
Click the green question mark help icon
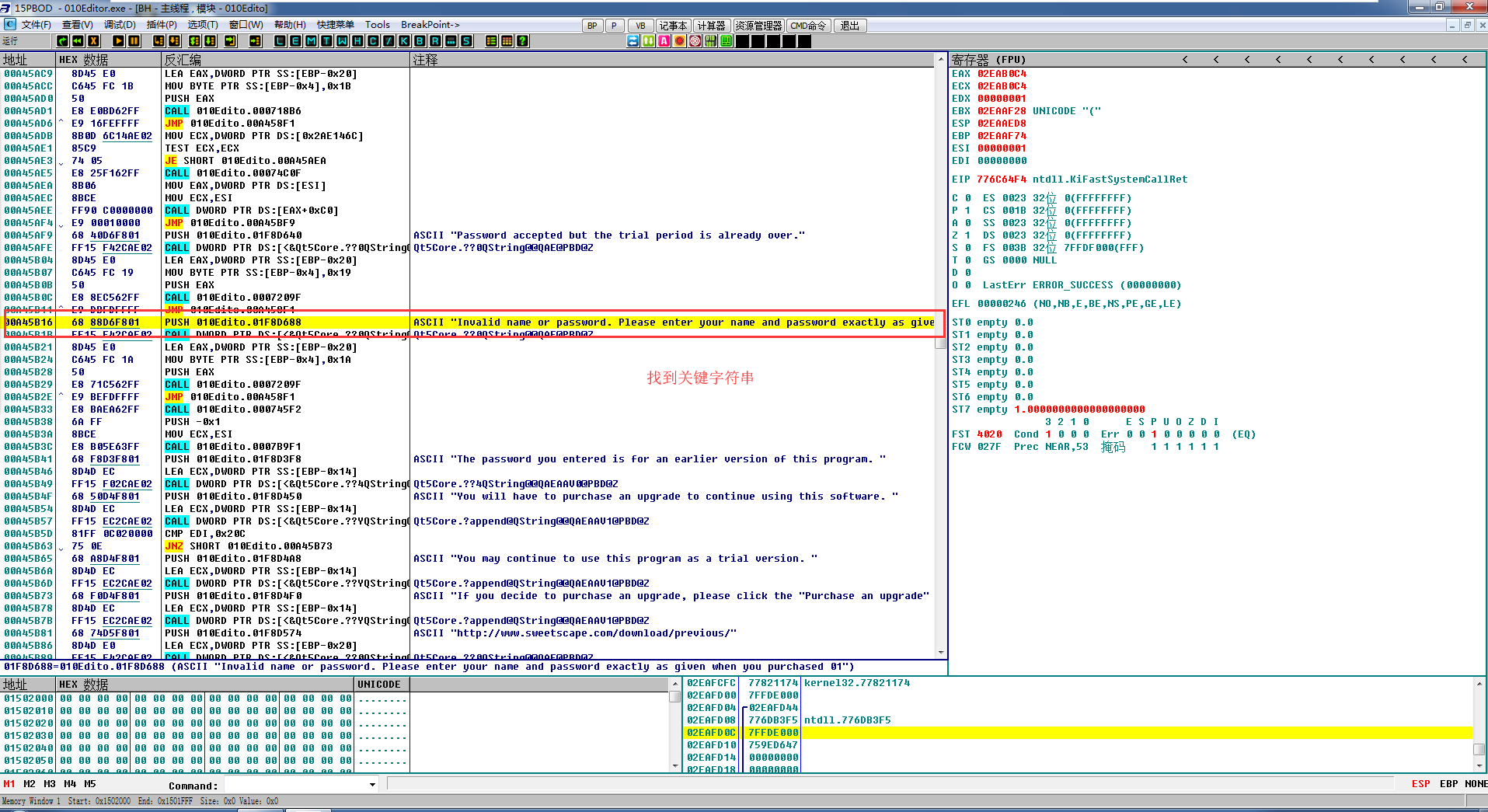522,41
